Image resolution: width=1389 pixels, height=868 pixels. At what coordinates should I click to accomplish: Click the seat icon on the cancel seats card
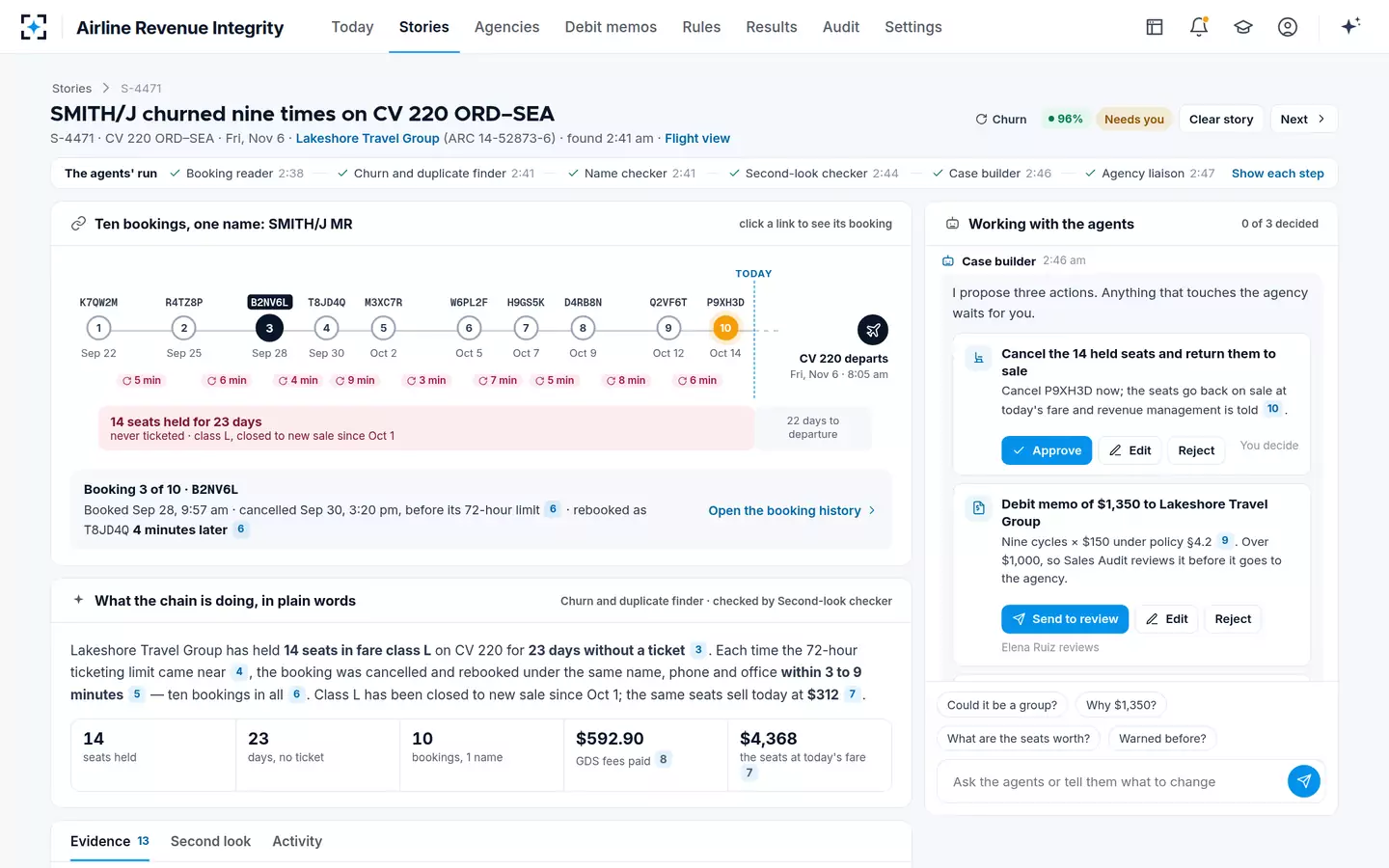(979, 358)
